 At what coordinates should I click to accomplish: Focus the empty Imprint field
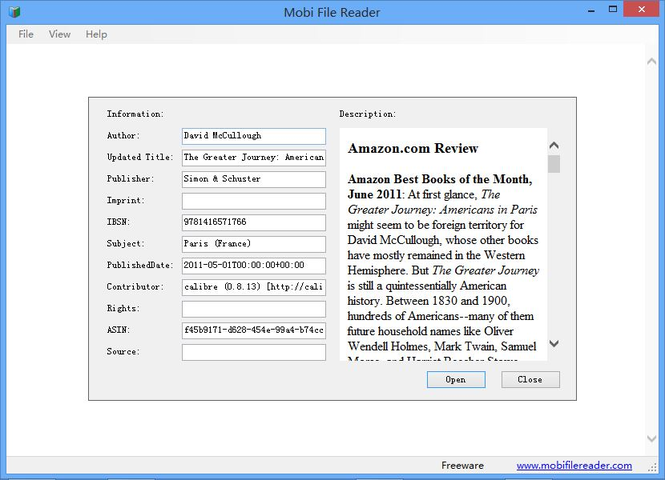coord(254,201)
